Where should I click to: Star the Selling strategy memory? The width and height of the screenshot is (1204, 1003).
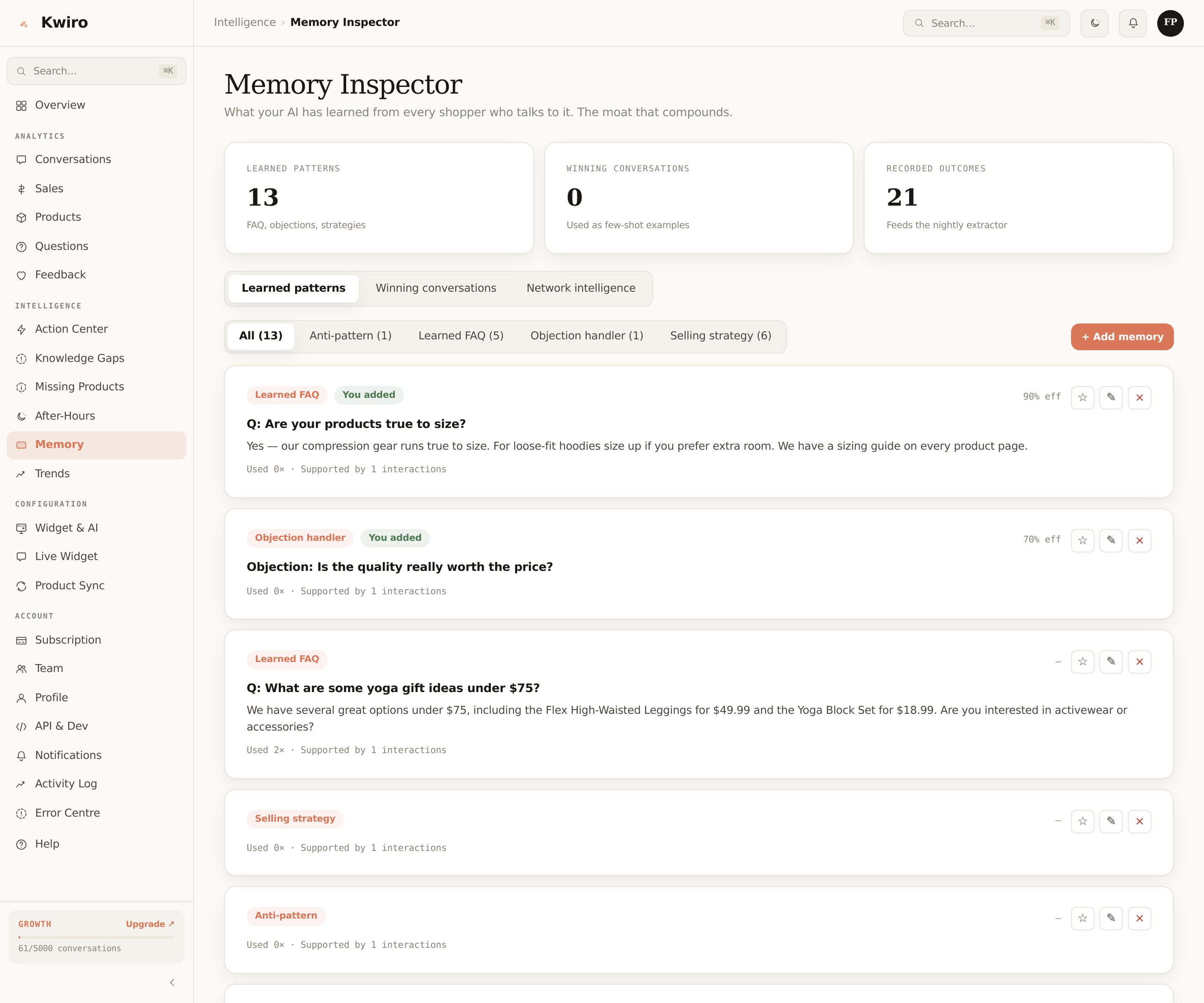[x=1082, y=821]
